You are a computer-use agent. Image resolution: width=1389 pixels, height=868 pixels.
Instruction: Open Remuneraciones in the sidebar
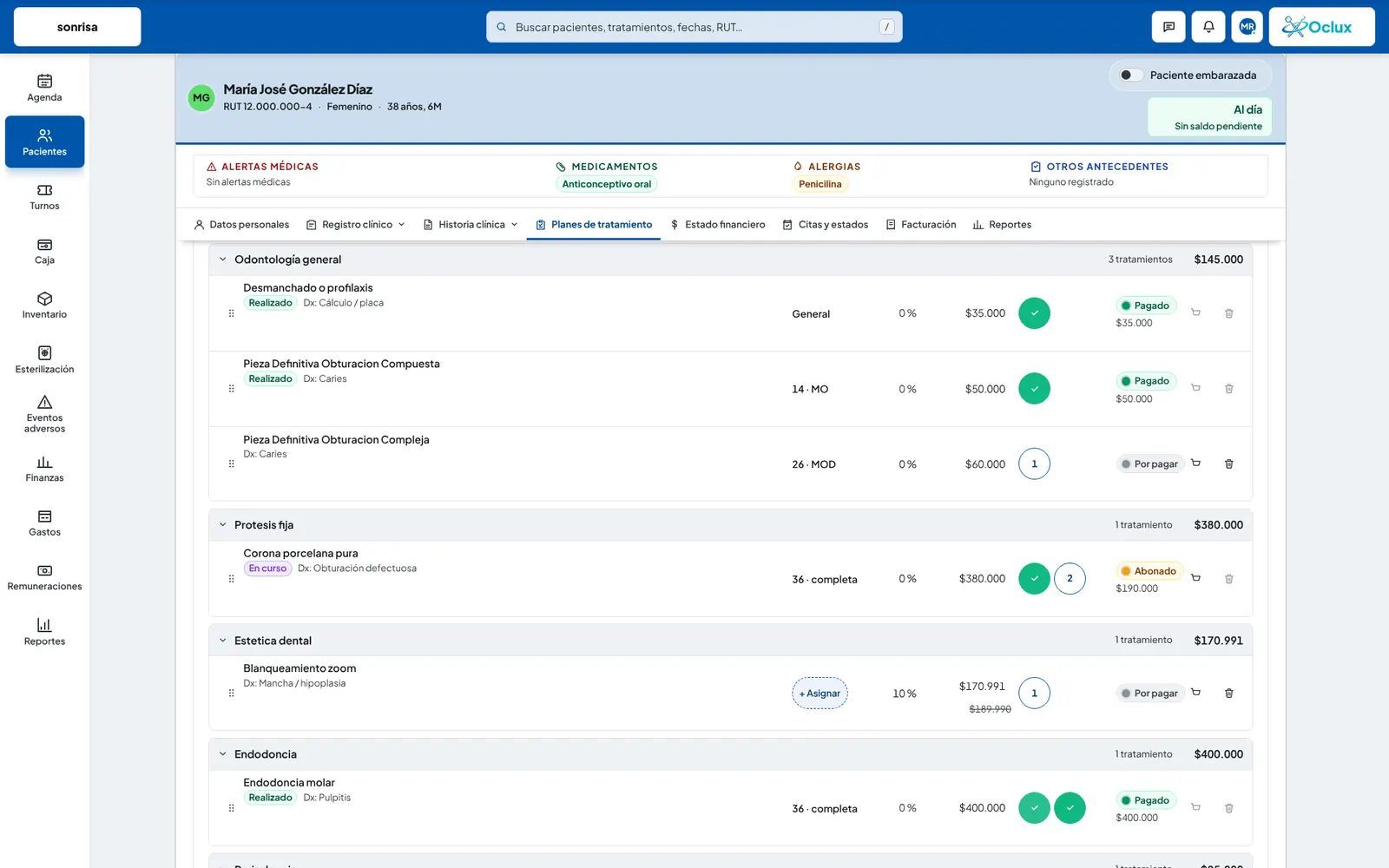coord(44,577)
